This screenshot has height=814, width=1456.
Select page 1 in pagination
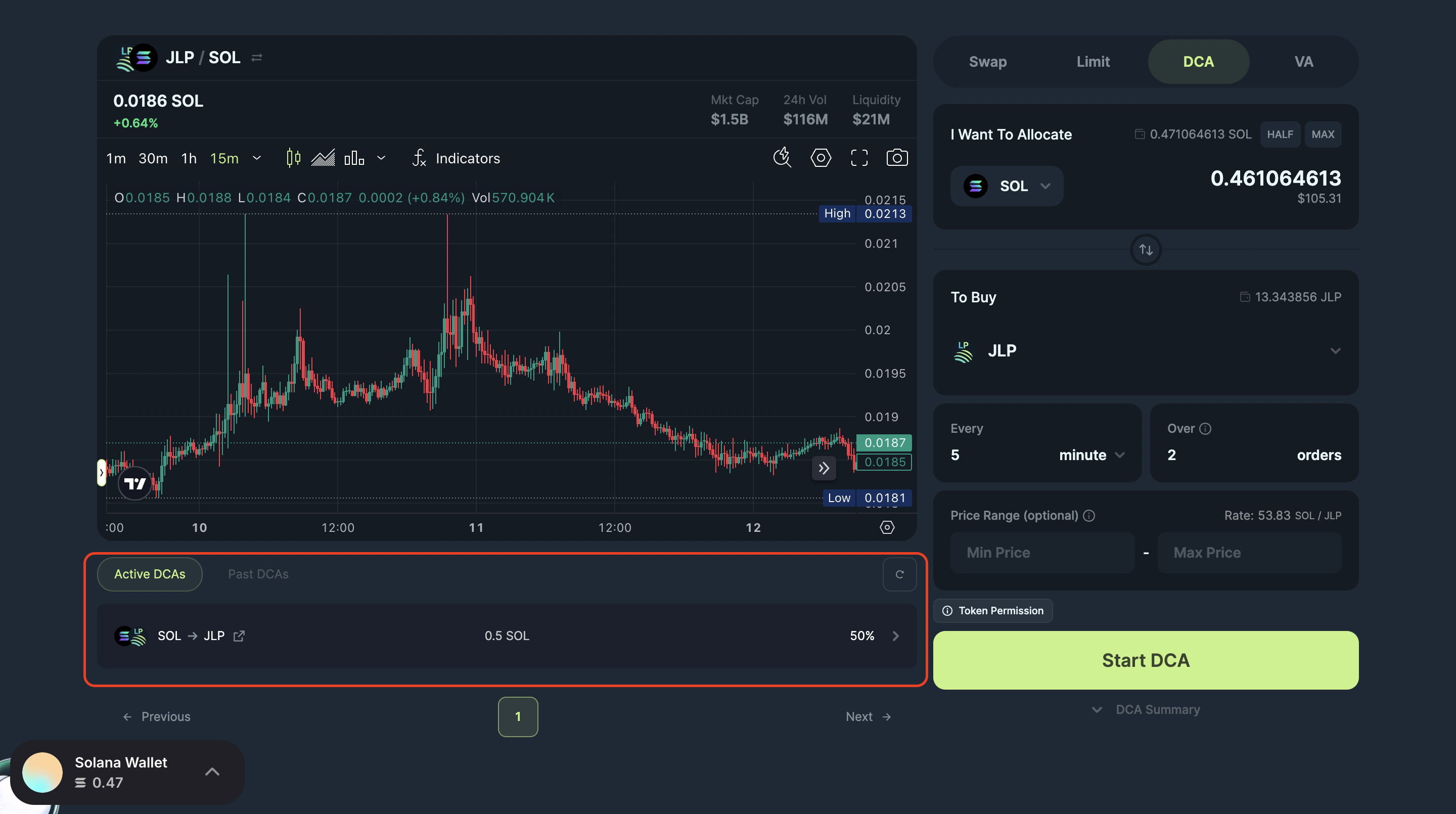(518, 717)
